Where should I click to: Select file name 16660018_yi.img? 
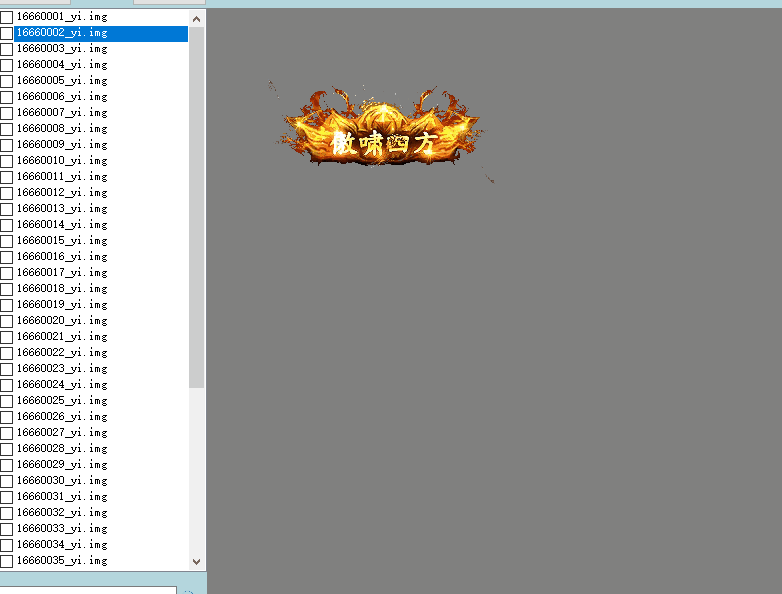(x=62, y=289)
